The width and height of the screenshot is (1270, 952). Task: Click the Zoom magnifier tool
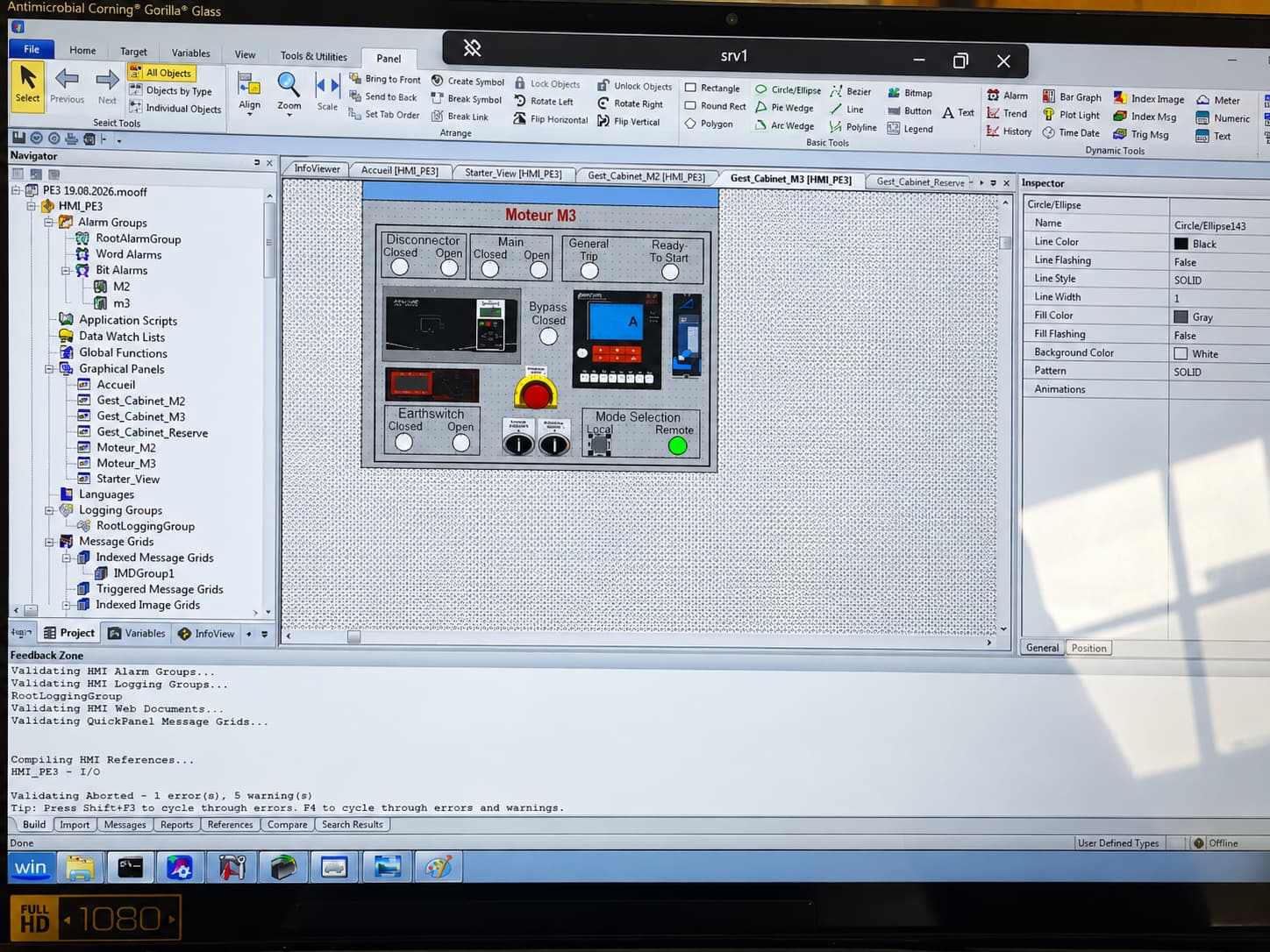click(x=289, y=93)
